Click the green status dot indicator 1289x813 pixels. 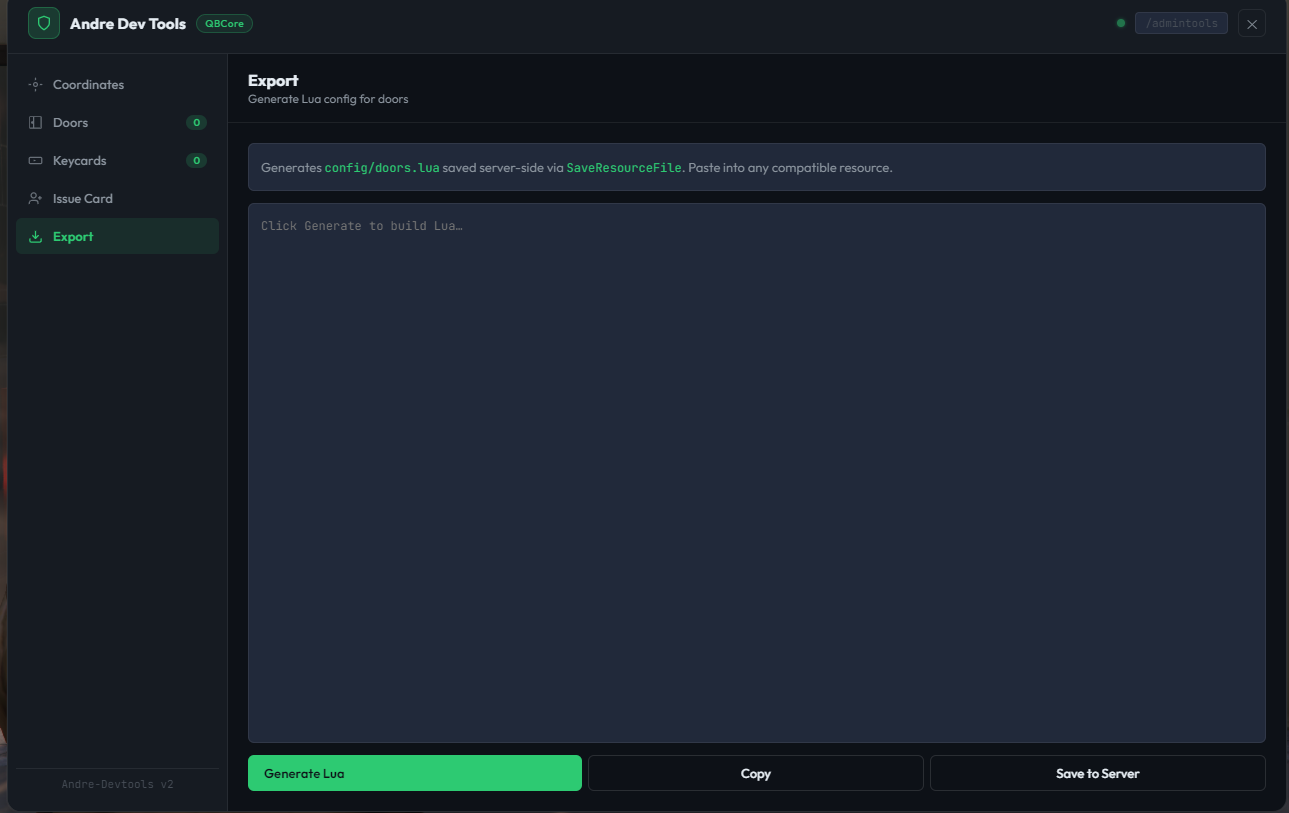[1121, 23]
